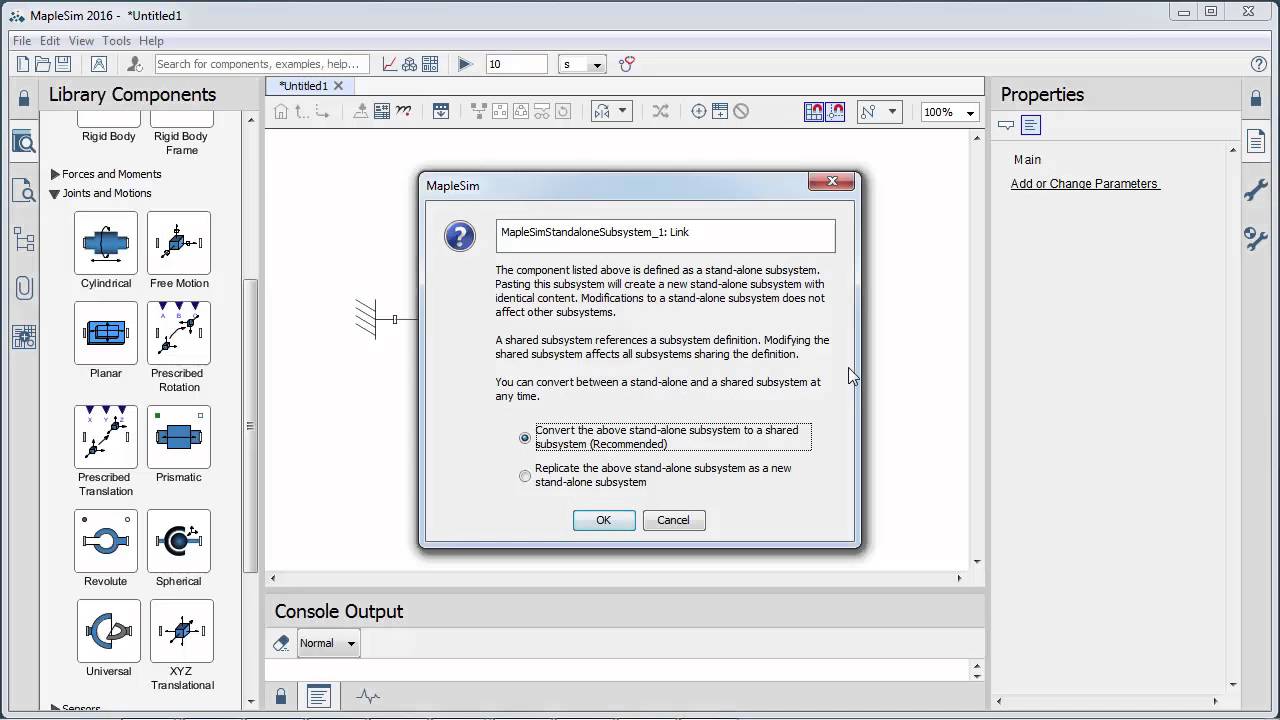Open a file using the folder icon
1280x720 pixels.
coord(43,64)
